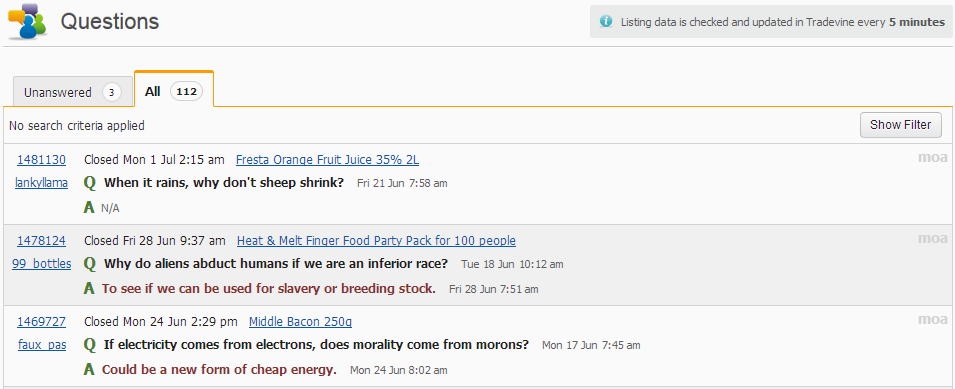Click the A icon for slavery answer
Viewport: 955px width, 389px height.
click(x=89, y=289)
